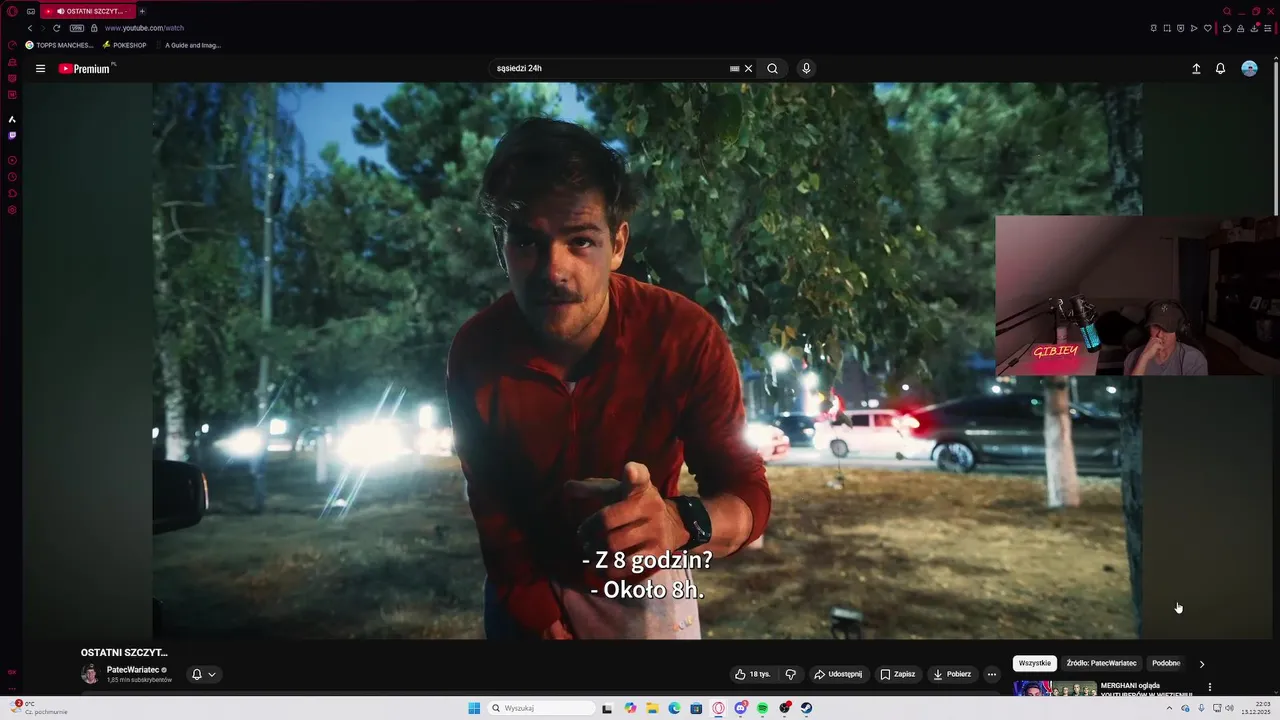Open Discord from the taskbar
Image resolution: width=1280 pixels, height=720 pixels.
point(740,708)
